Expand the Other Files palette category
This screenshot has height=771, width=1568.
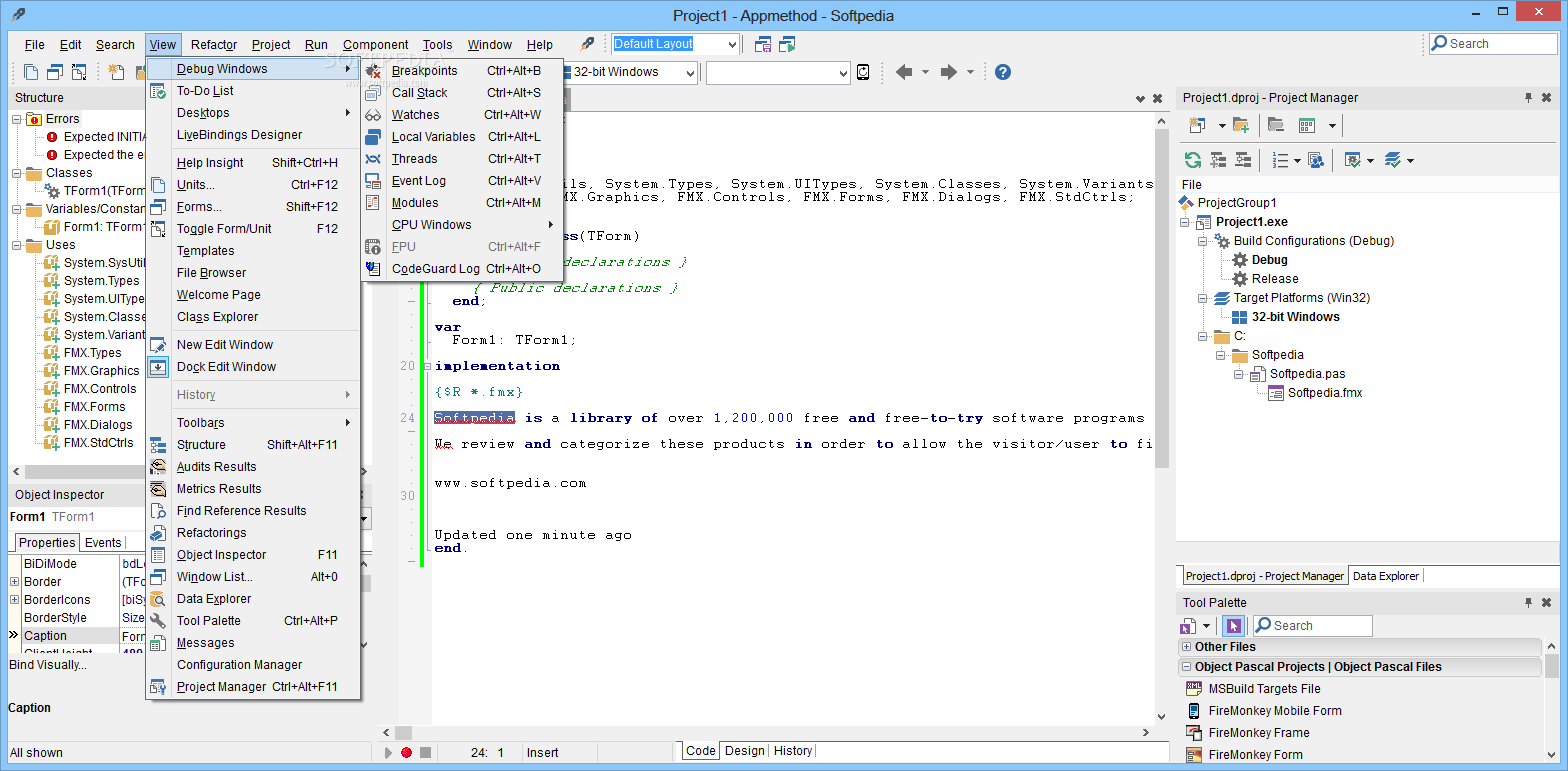coord(1187,647)
